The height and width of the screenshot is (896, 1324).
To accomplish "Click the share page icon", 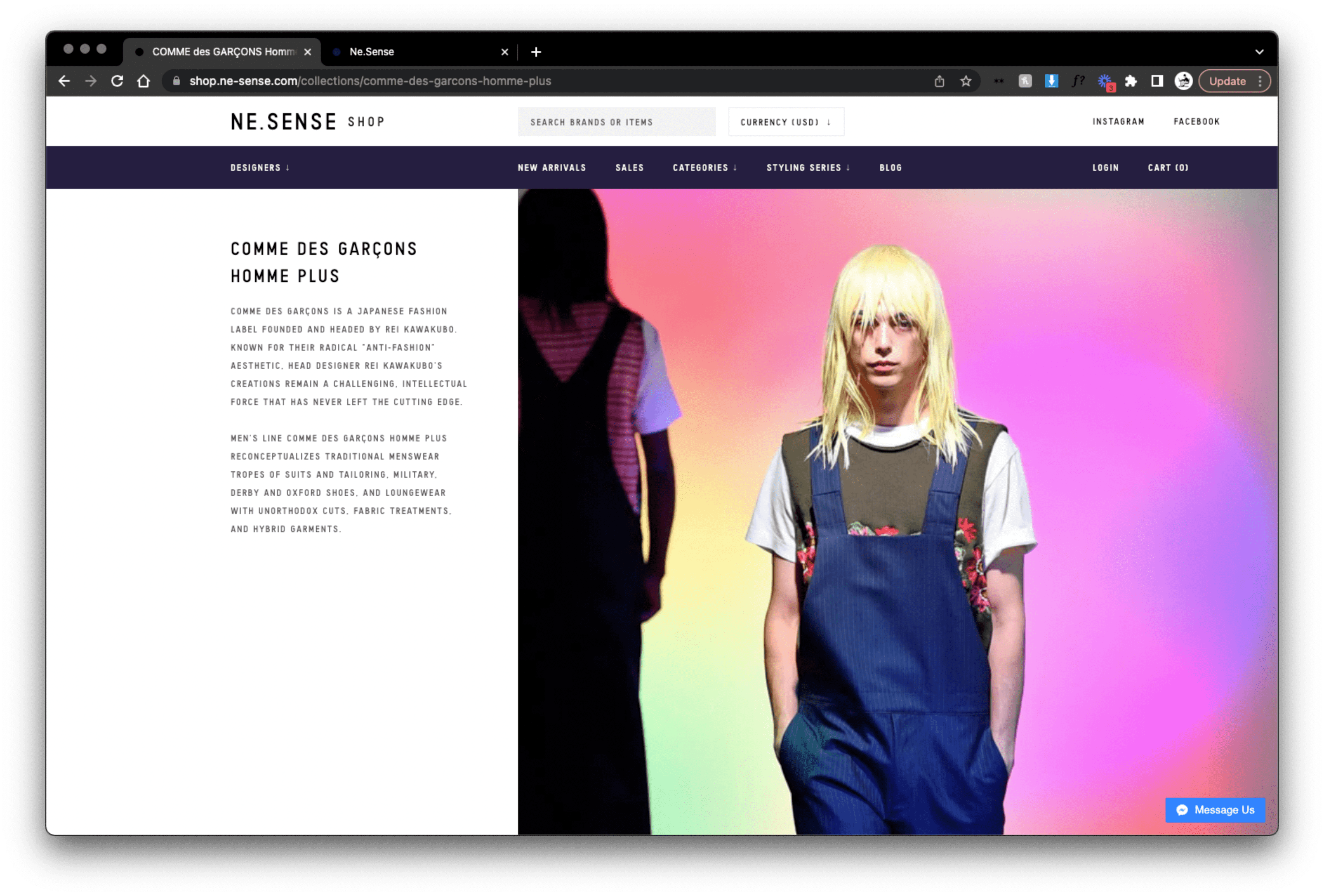I will 940,81.
